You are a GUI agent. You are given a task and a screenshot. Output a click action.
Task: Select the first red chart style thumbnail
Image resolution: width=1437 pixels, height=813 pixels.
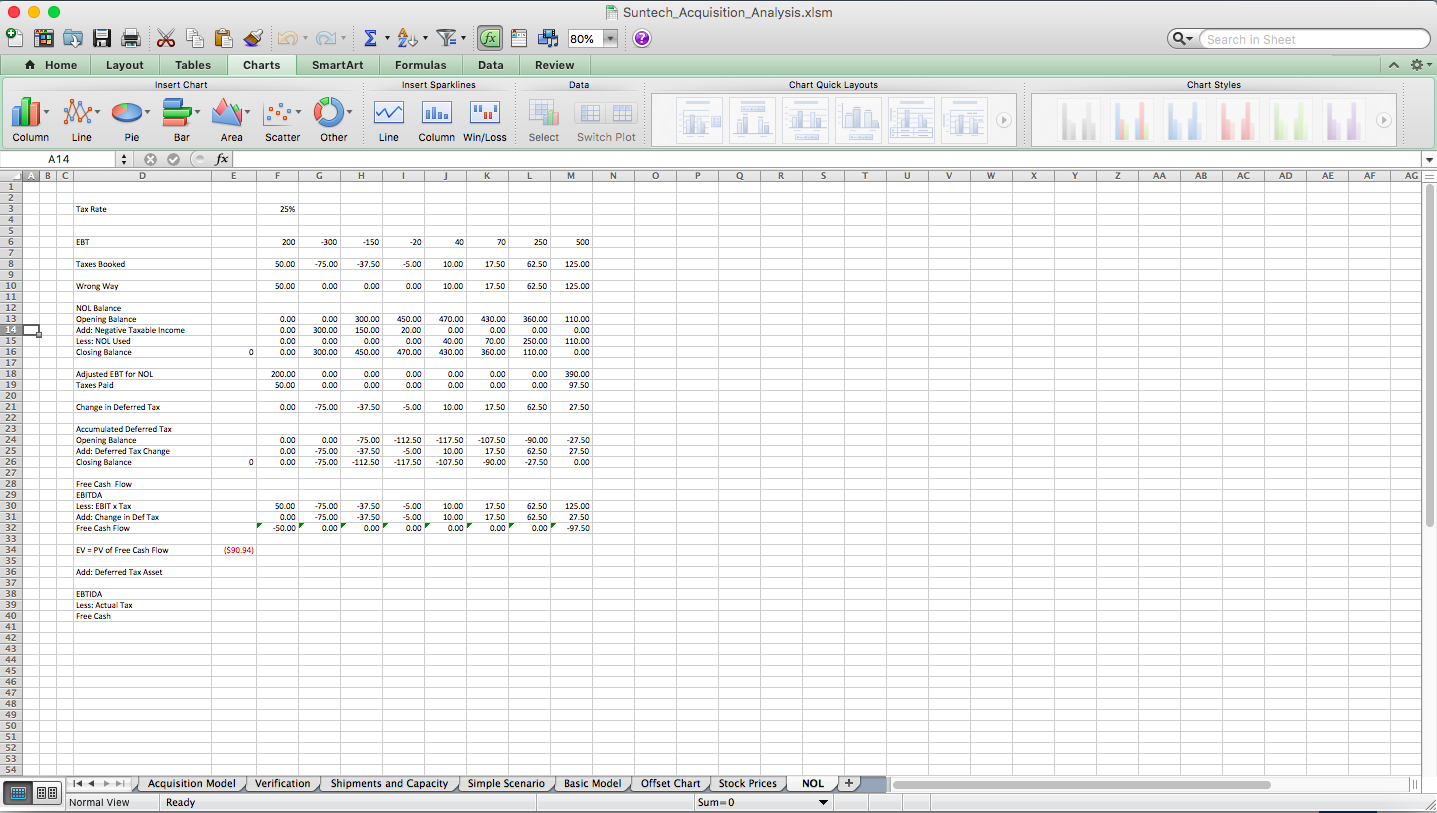pyautogui.click(x=1240, y=119)
